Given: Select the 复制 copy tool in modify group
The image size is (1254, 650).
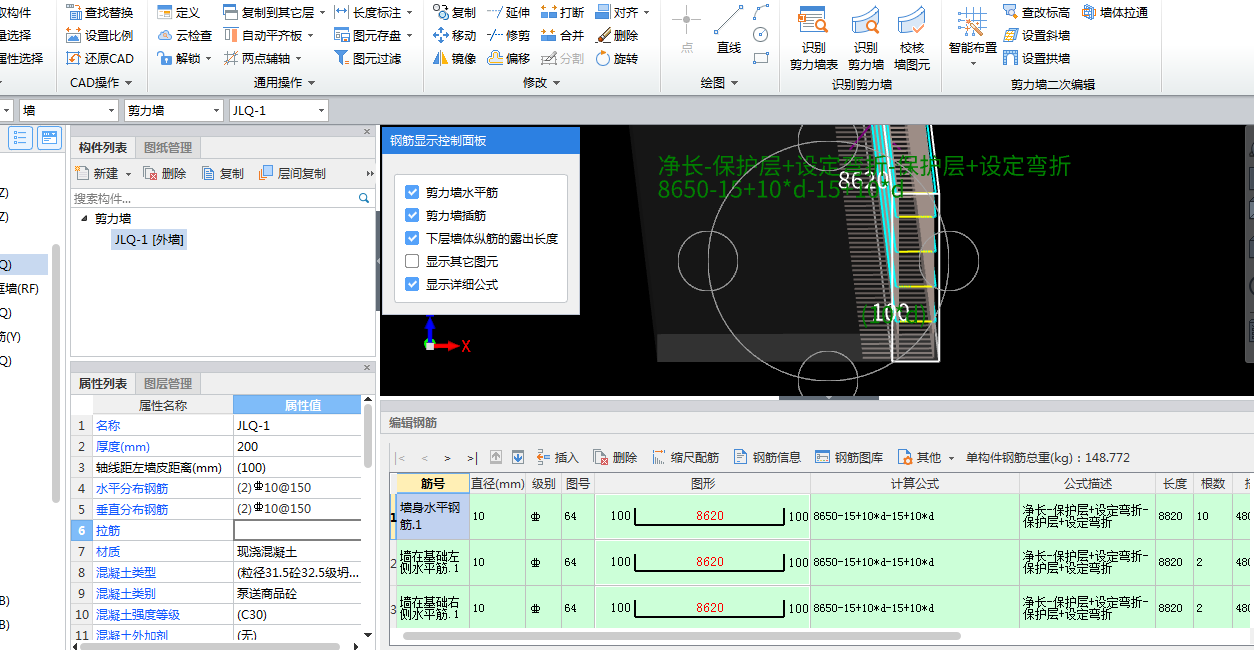Looking at the screenshot, I should tap(454, 12).
